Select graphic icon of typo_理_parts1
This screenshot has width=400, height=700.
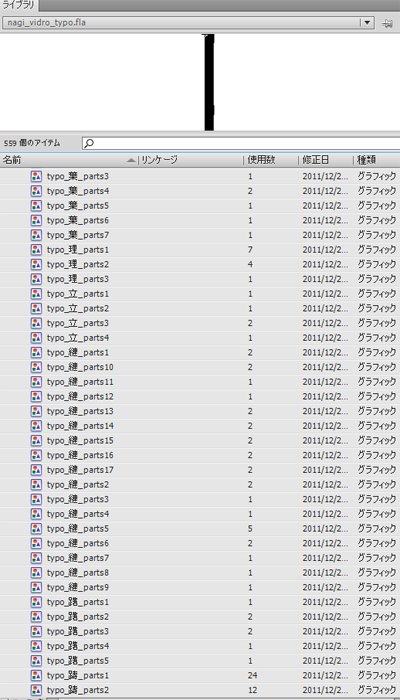[x=36, y=250]
